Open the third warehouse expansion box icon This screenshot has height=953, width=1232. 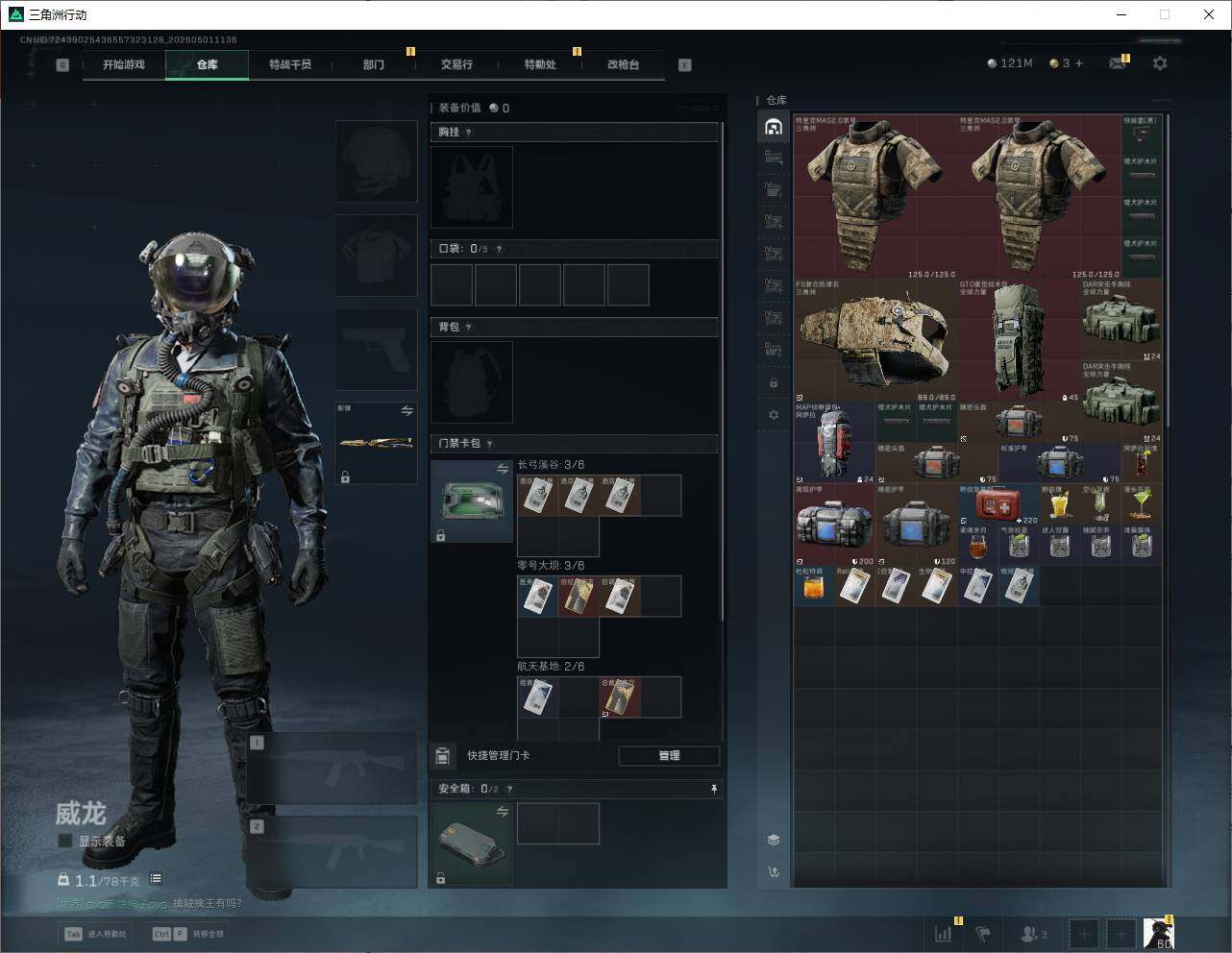pyautogui.click(x=774, y=222)
